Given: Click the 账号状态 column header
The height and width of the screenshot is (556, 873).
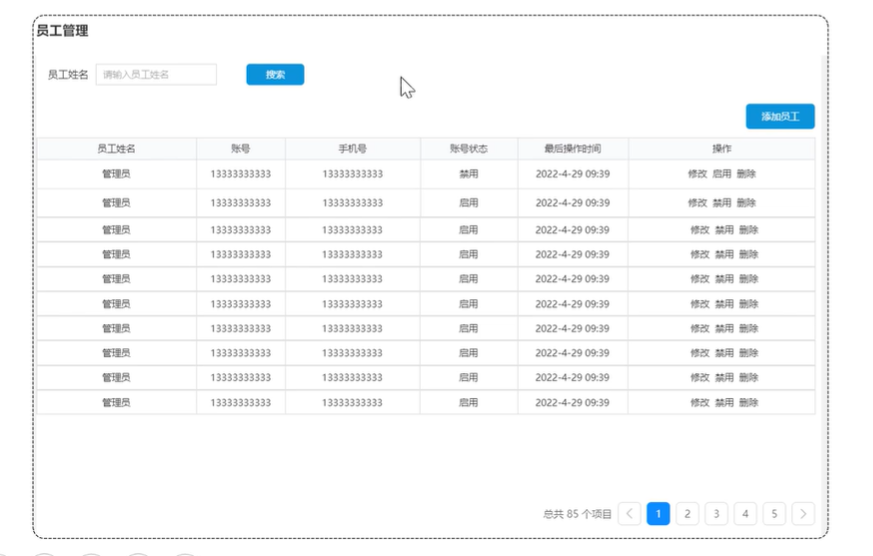Looking at the screenshot, I should [468, 149].
